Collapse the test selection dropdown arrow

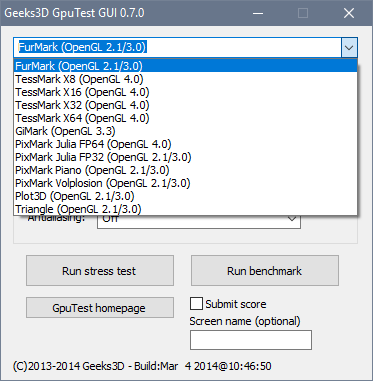(349, 48)
